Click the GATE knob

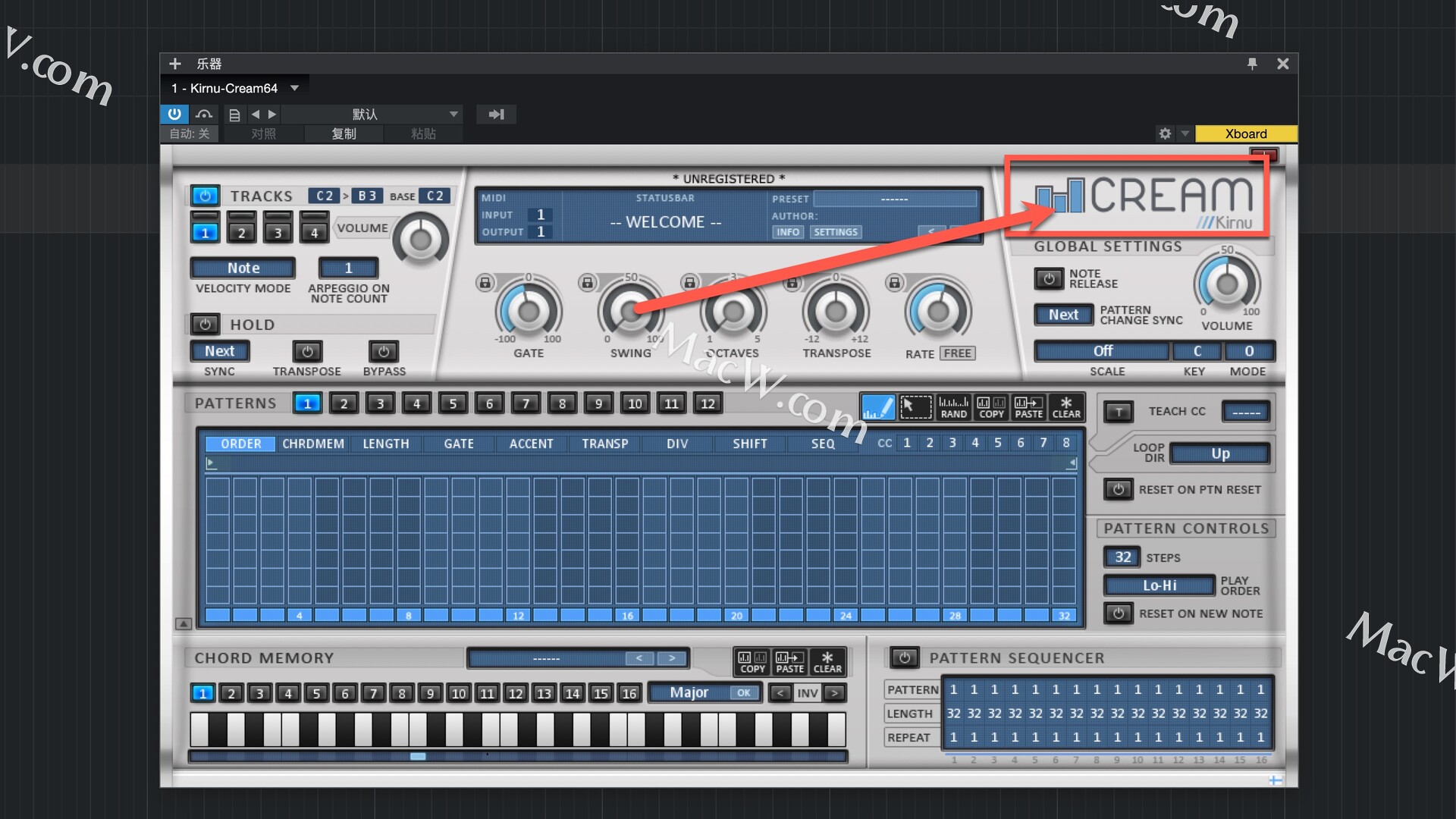point(528,311)
